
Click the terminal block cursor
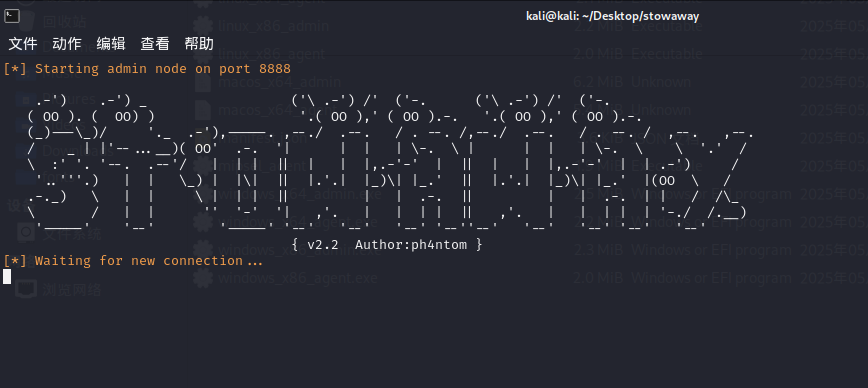pos(7,276)
